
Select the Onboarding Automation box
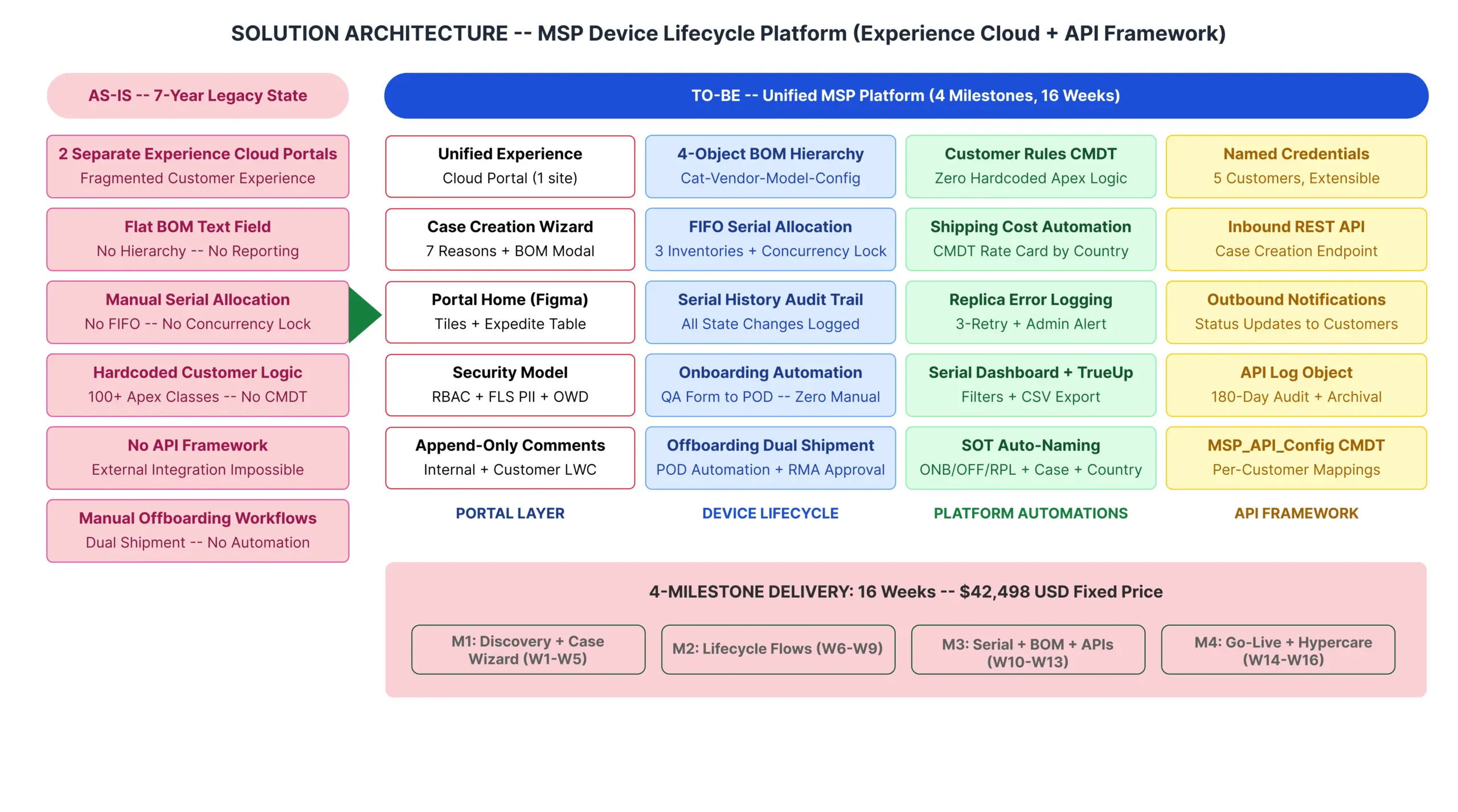pyautogui.click(x=770, y=384)
